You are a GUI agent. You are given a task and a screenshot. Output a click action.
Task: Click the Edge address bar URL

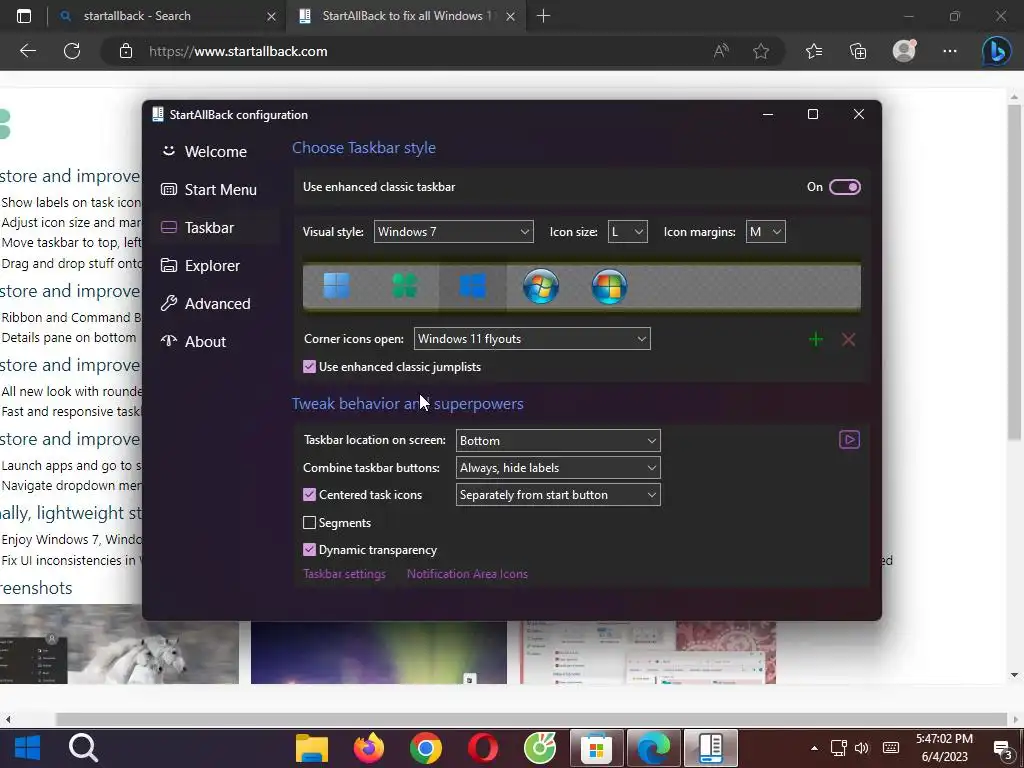click(x=238, y=51)
